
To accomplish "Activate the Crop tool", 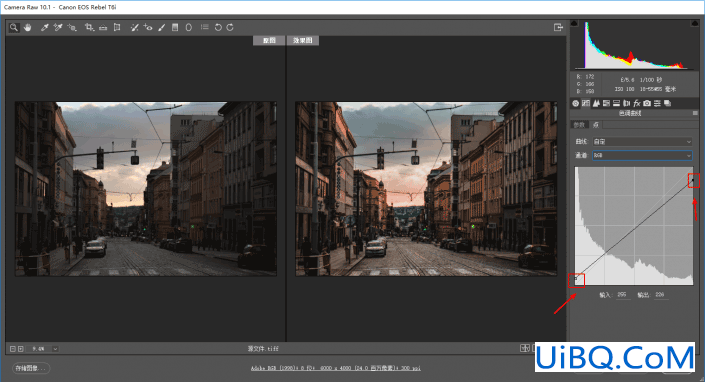I will 89,27.
